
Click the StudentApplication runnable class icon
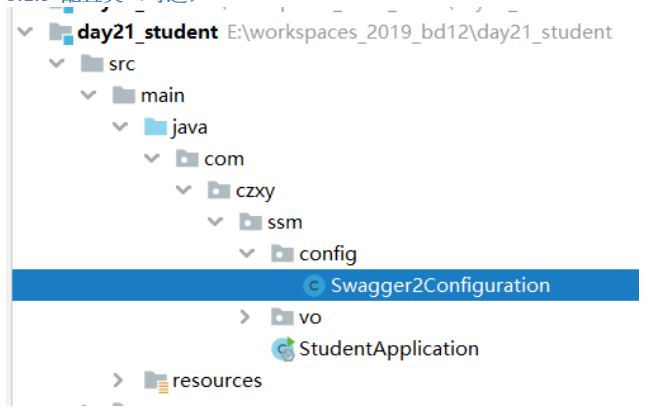pyautogui.click(x=283, y=349)
